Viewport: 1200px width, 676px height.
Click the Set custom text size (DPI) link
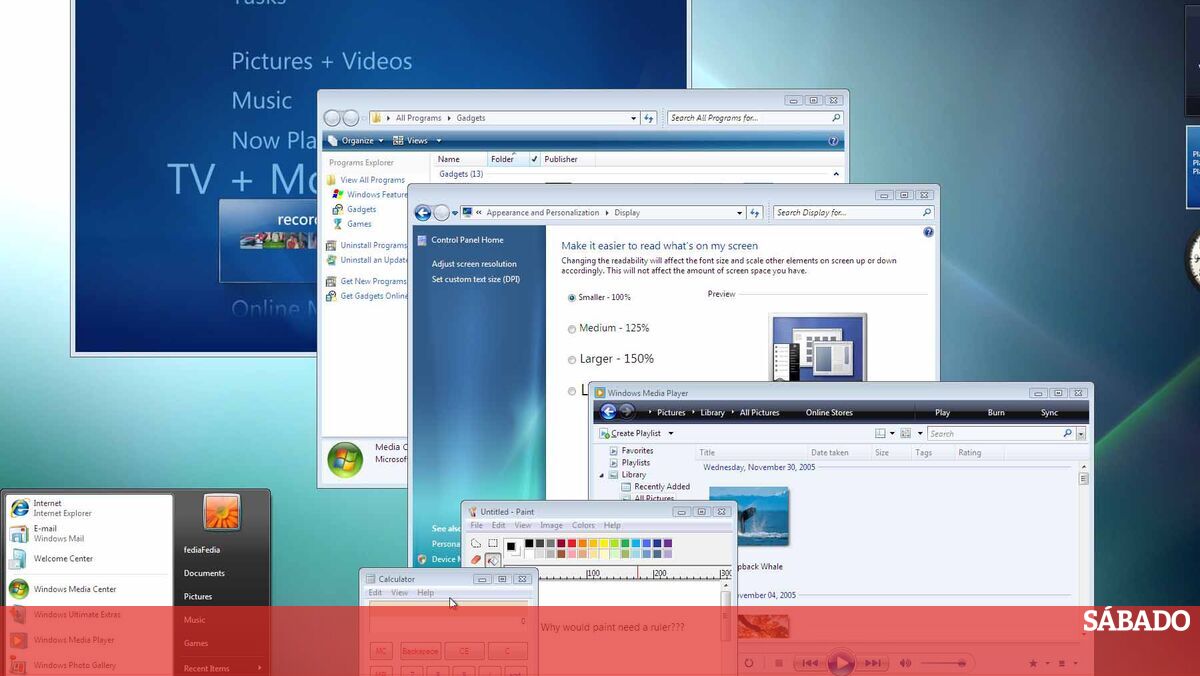point(475,279)
